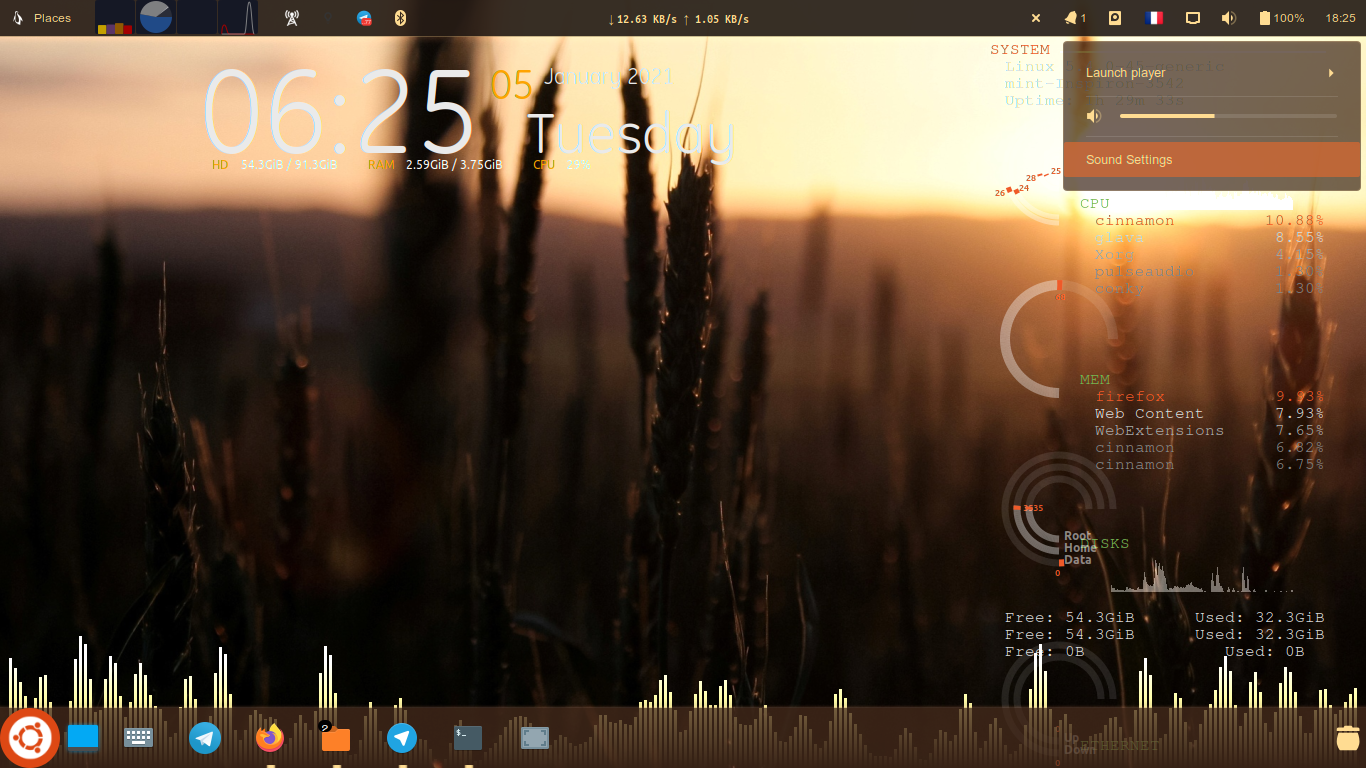
Task: Click 'WebExtensions' in MEM list
Action: coord(1159,431)
